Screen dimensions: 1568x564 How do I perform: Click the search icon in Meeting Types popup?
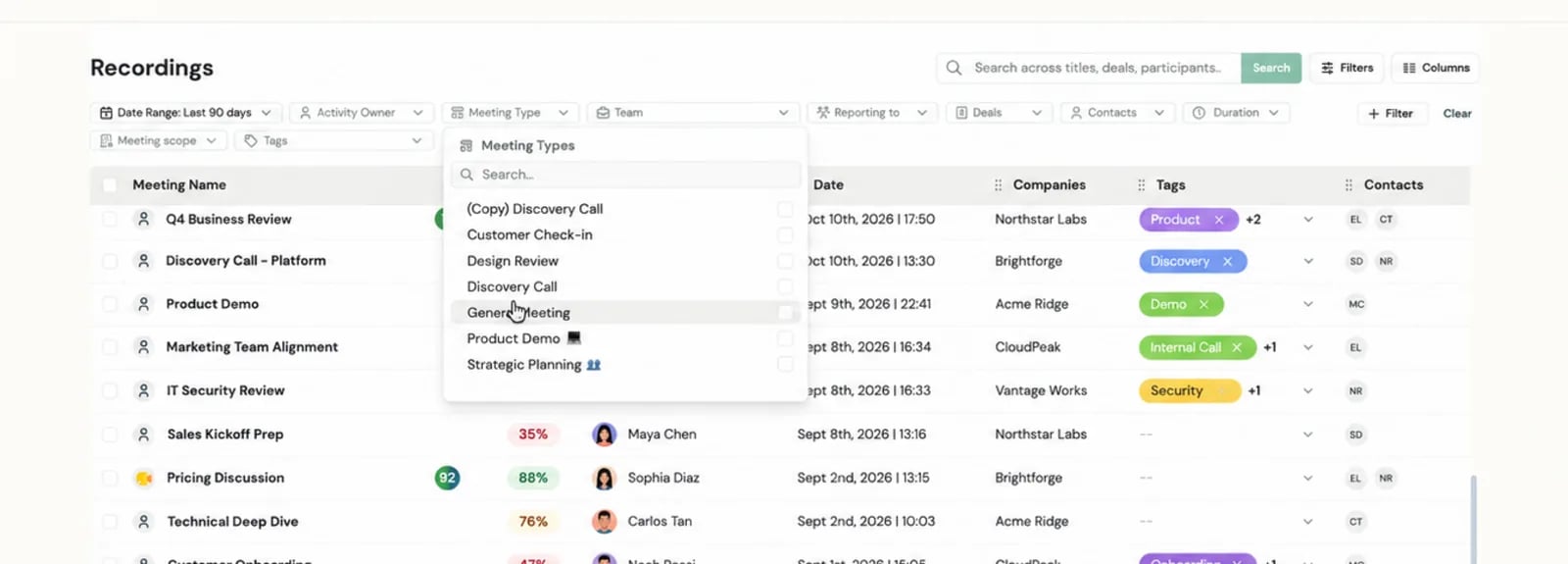[x=466, y=175]
